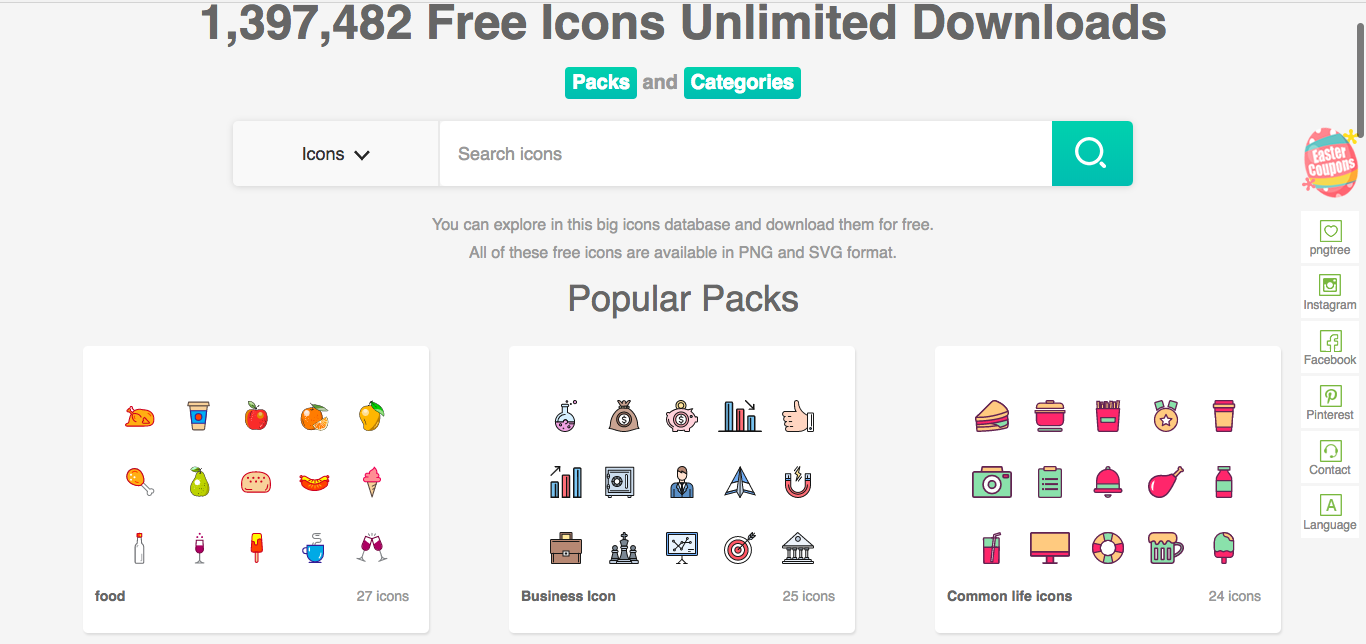1366x644 pixels.
Task: Click the Easter Coupons egg badge
Action: coord(1331,161)
